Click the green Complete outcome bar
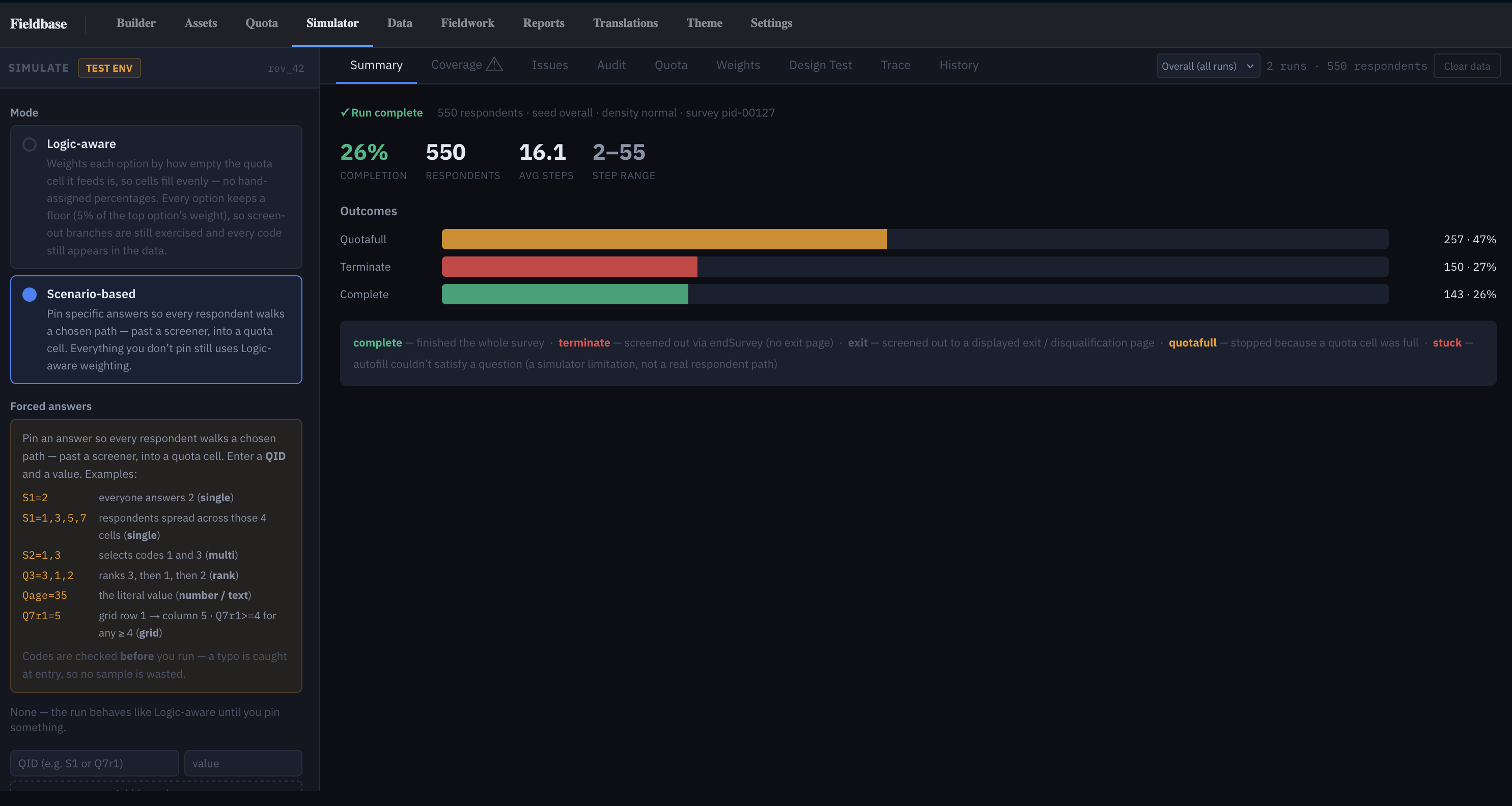Screen dimensions: 1512x806 [x=565, y=295]
